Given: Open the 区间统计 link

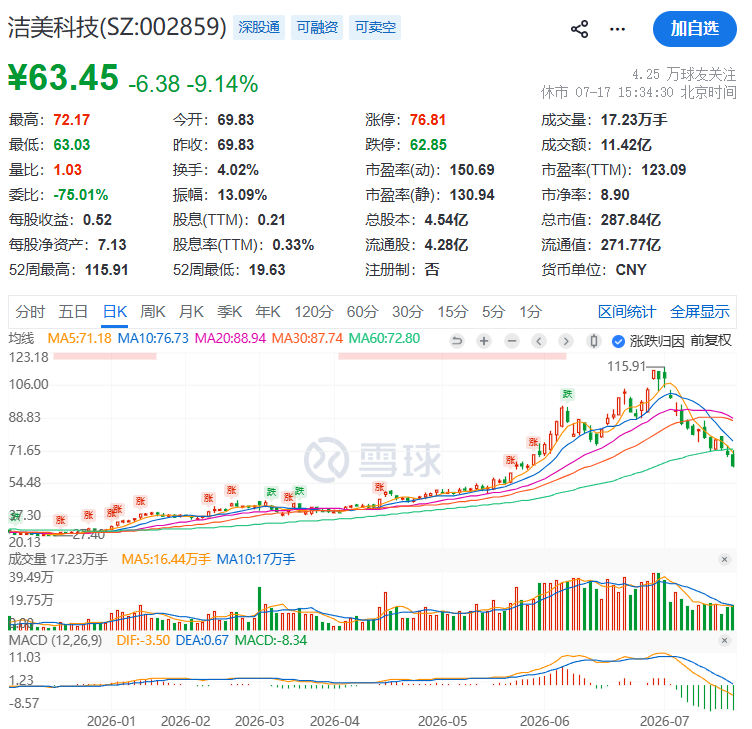Looking at the screenshot, I should coord(627,312).
